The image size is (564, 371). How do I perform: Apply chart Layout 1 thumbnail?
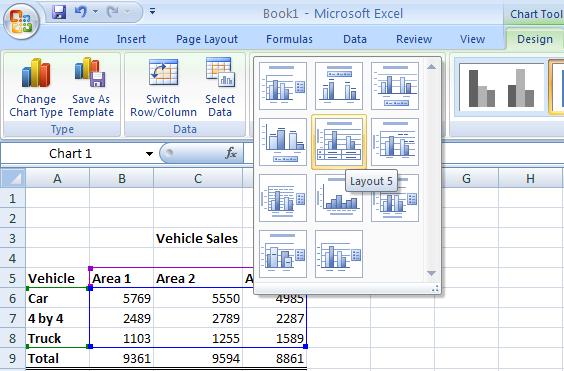283,86
